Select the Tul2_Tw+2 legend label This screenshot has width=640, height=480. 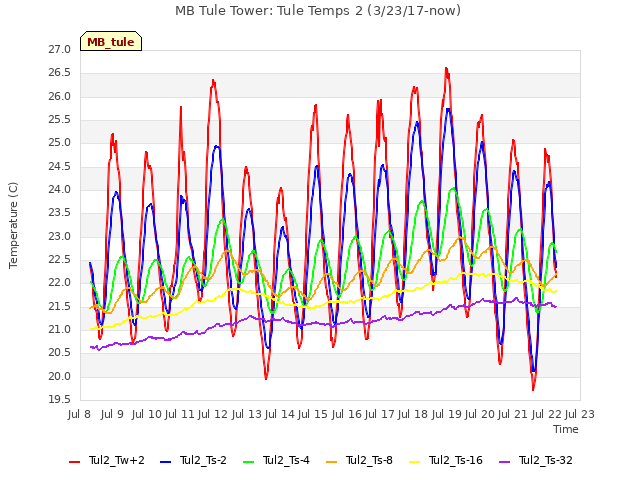coord(117,460)
